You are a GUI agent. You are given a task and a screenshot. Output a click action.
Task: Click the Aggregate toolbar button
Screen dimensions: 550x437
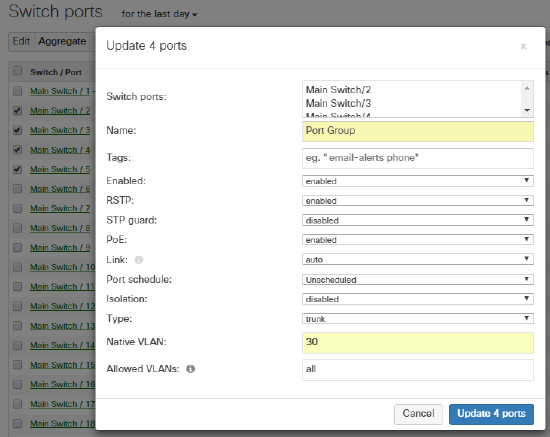click(62, 41)
